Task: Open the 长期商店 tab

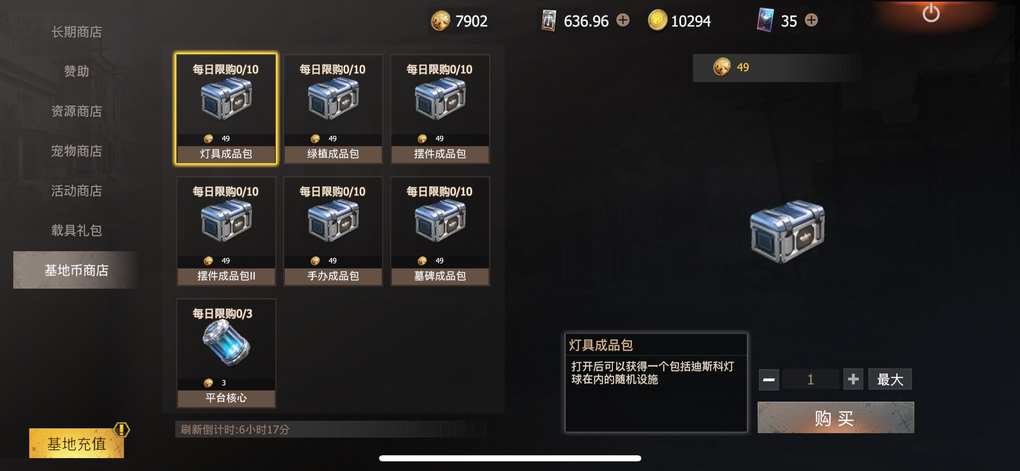Action: [x=77, y=31]
